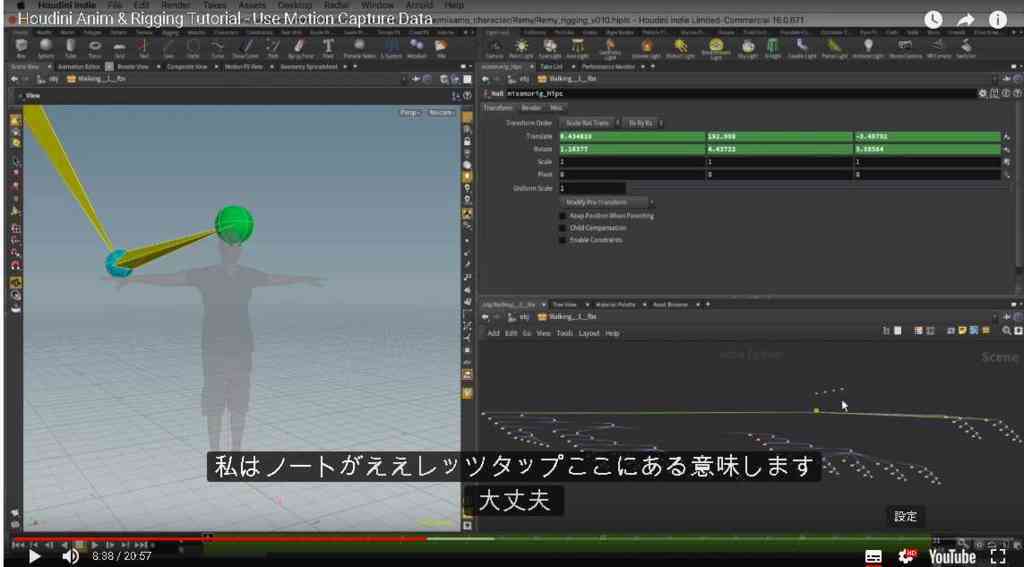Select the Box shelf tool
Image resolution: width=1024 pixels, height=567 pixels.
tap(22, 48)
